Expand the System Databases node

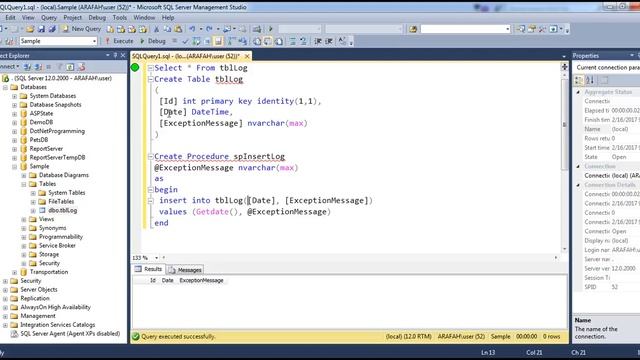(x=14, y=96)
